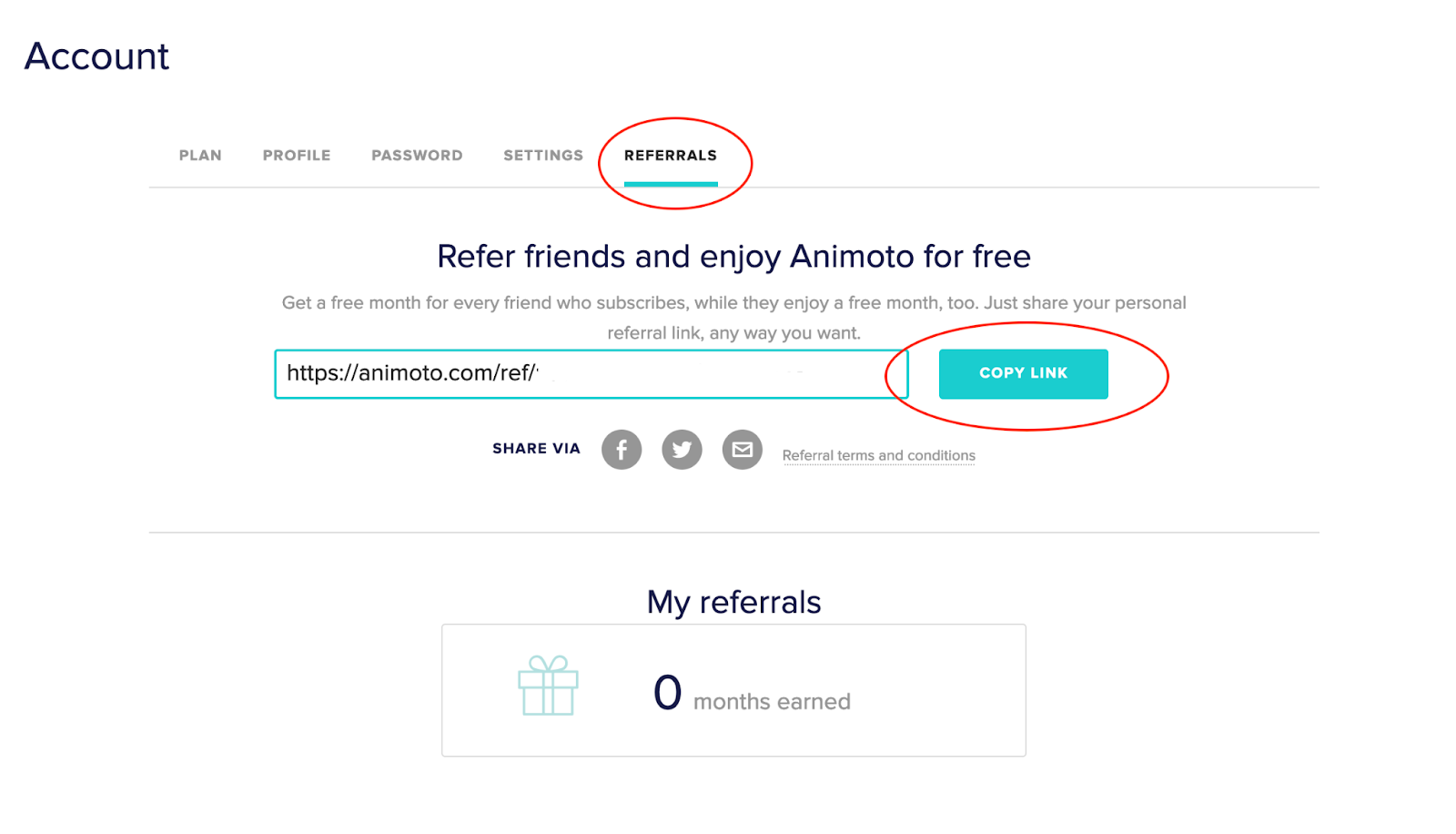Share referral link via Twitter icon
Image resolution: width=1456 pixels, height=834 pixels.
[682, 450]
